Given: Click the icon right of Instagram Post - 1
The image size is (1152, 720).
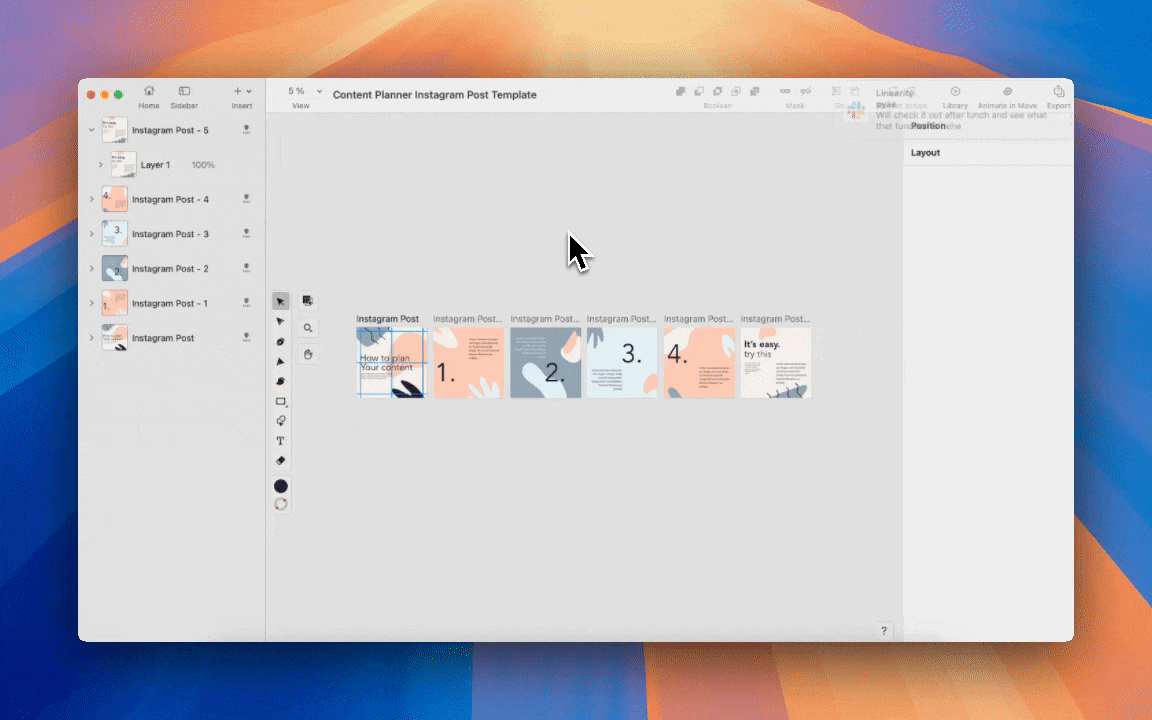Looking at the screenshot, I should [246, 302].
